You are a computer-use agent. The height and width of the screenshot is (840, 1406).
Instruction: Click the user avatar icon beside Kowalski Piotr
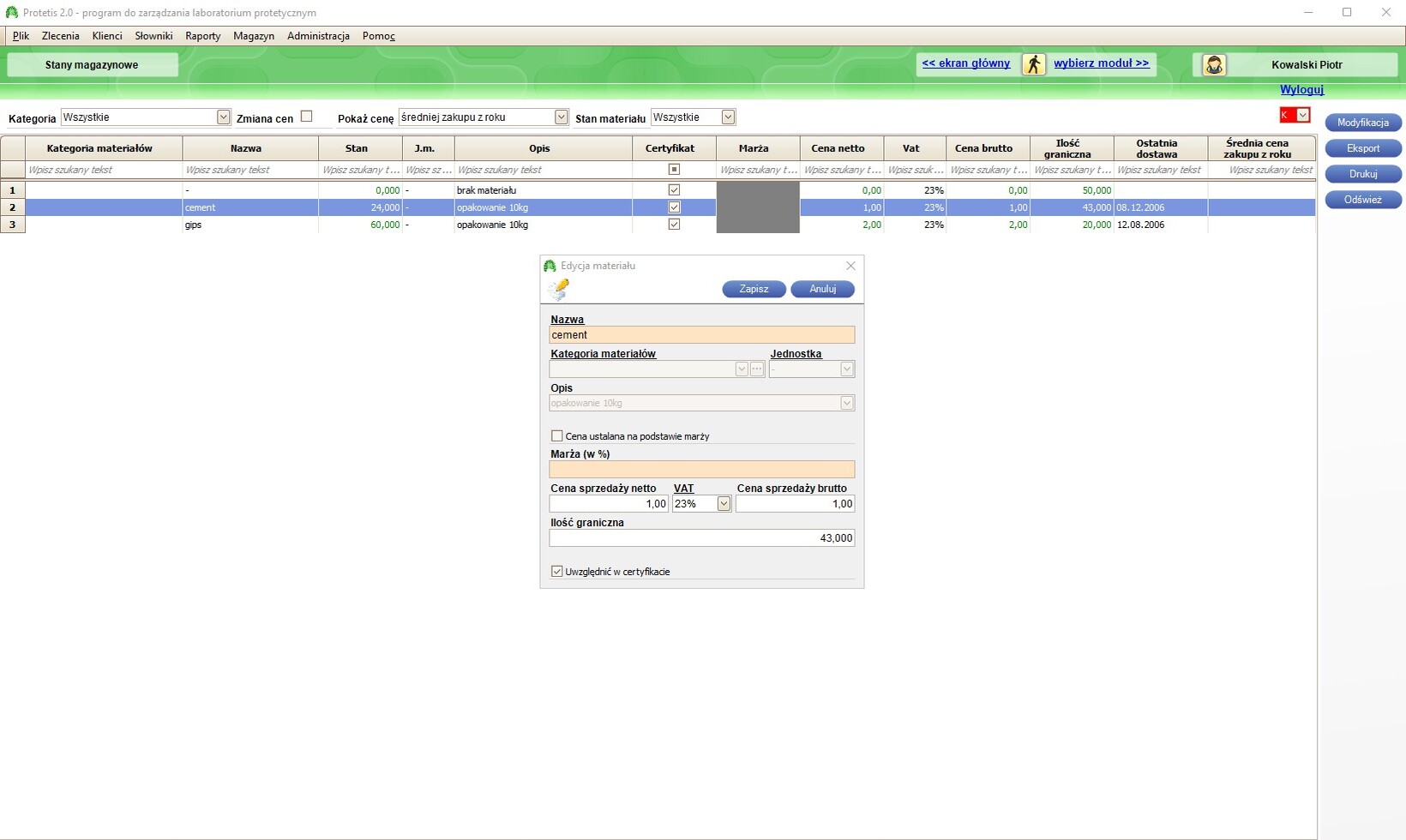(x=1214, y=65)
